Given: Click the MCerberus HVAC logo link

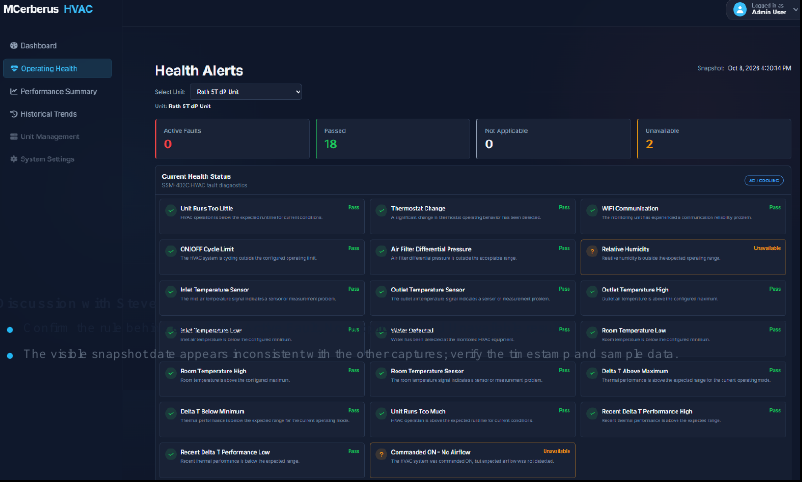Looking at the screenshot, I should 48,9.
